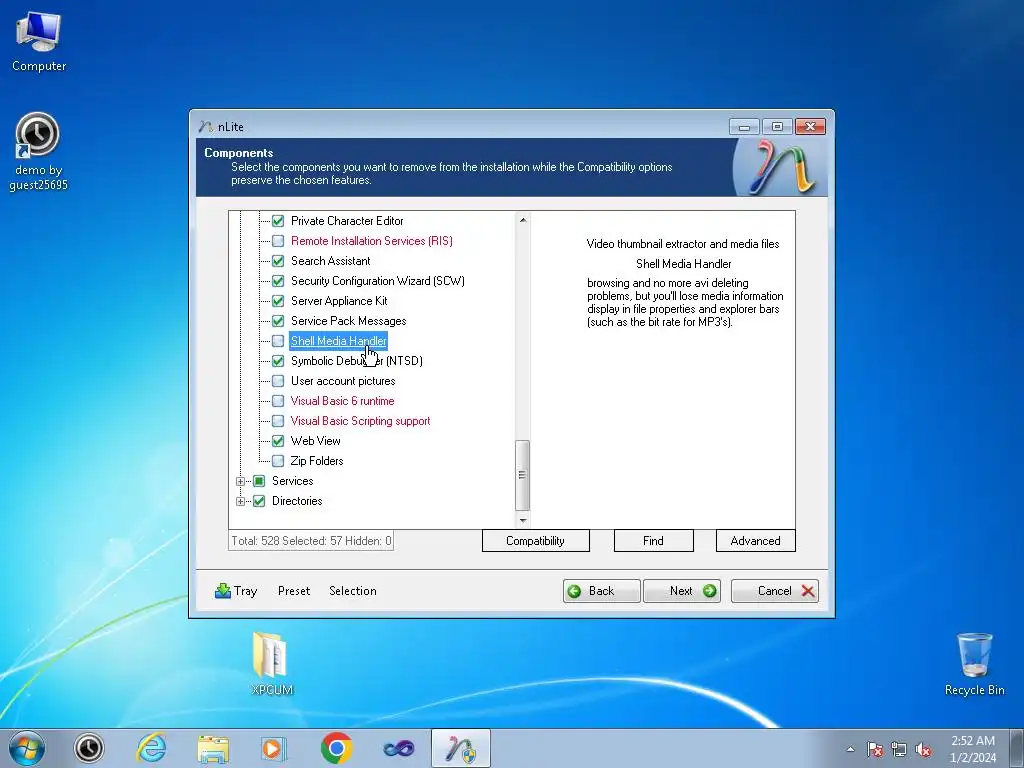Select the Web View label
This screenshot has width=1024, height=768.
(x=315, y=441)
